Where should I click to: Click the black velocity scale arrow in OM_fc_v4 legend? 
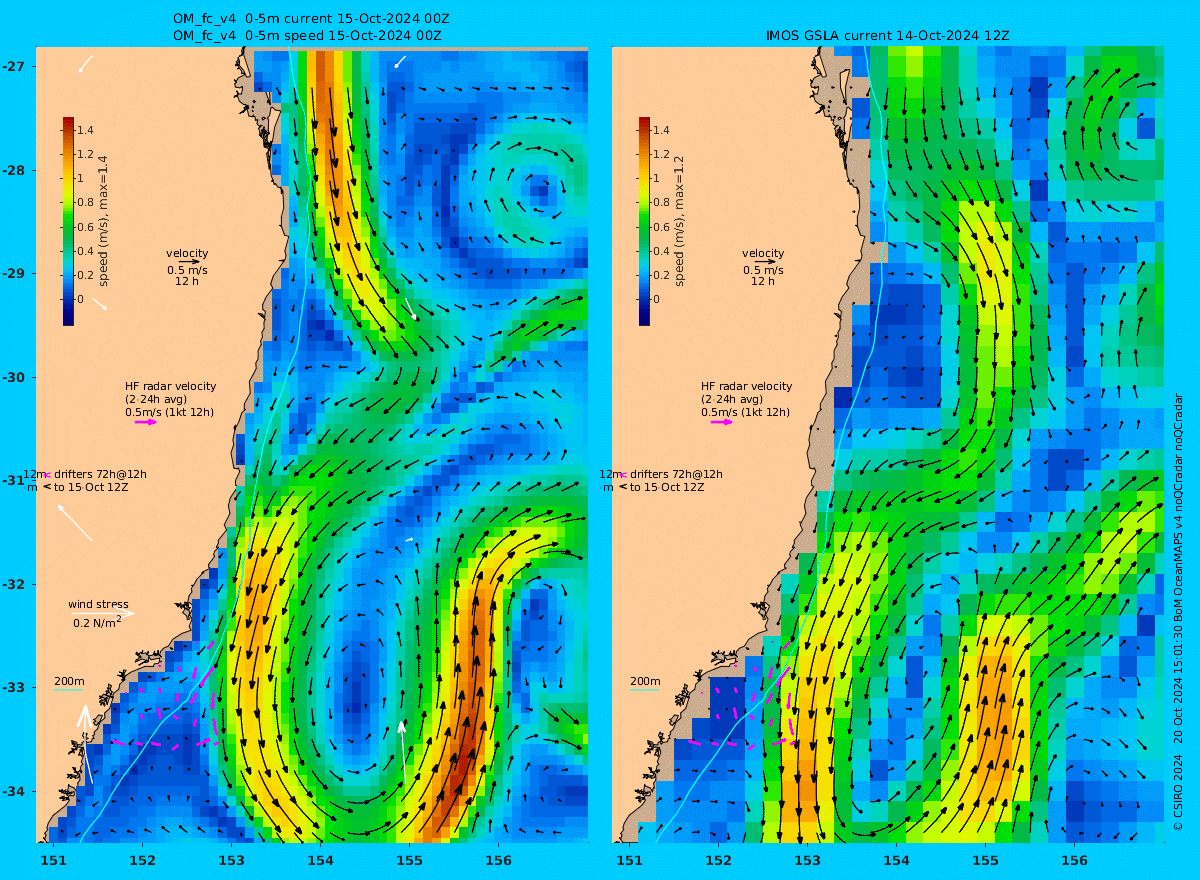(x=188, y=261)
